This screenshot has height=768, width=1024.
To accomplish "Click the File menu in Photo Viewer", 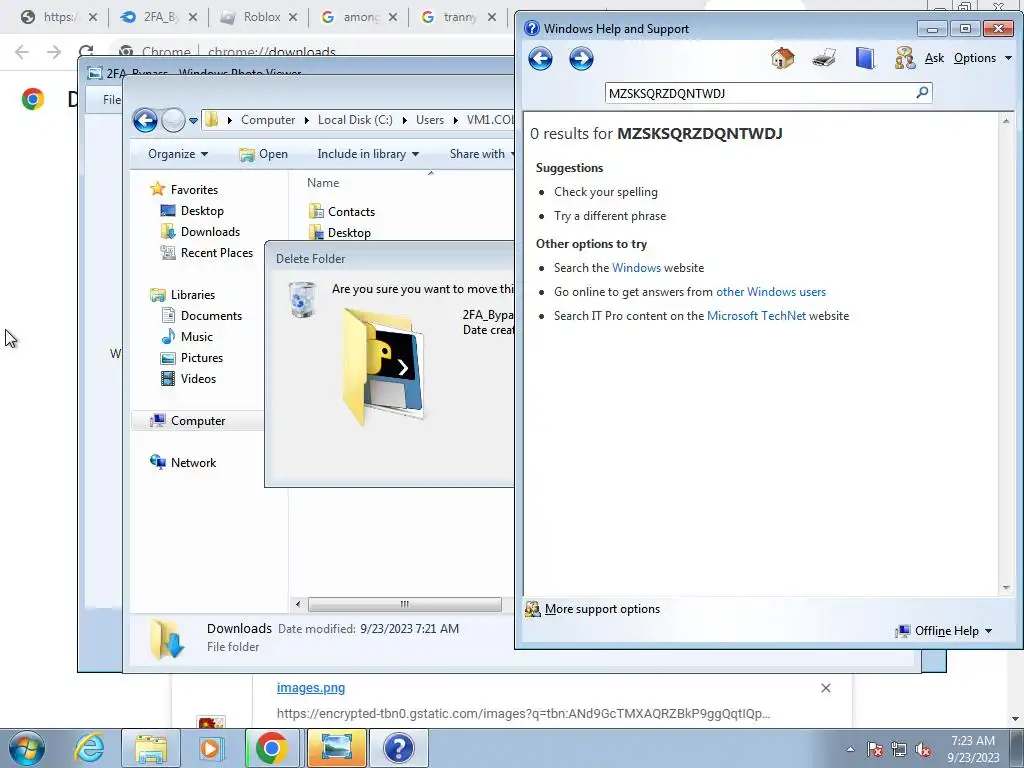I will [x=112, y=100].
